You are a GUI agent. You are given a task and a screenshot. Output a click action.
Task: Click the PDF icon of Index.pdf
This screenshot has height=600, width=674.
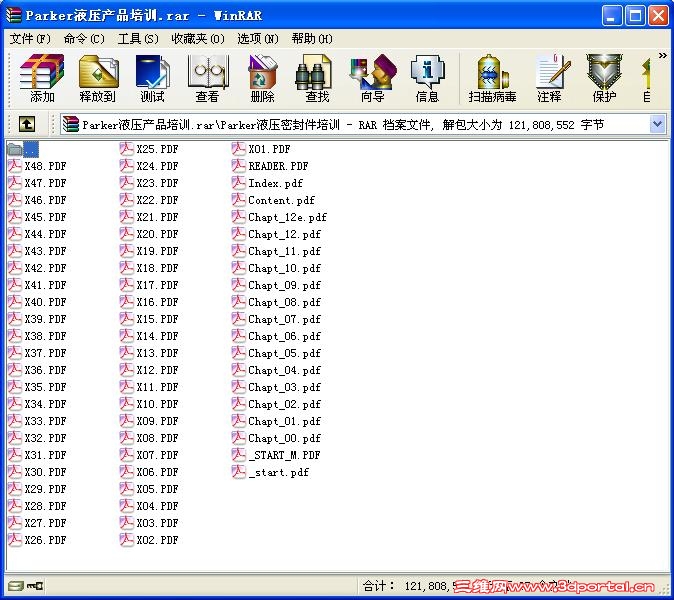click(239, 183)
